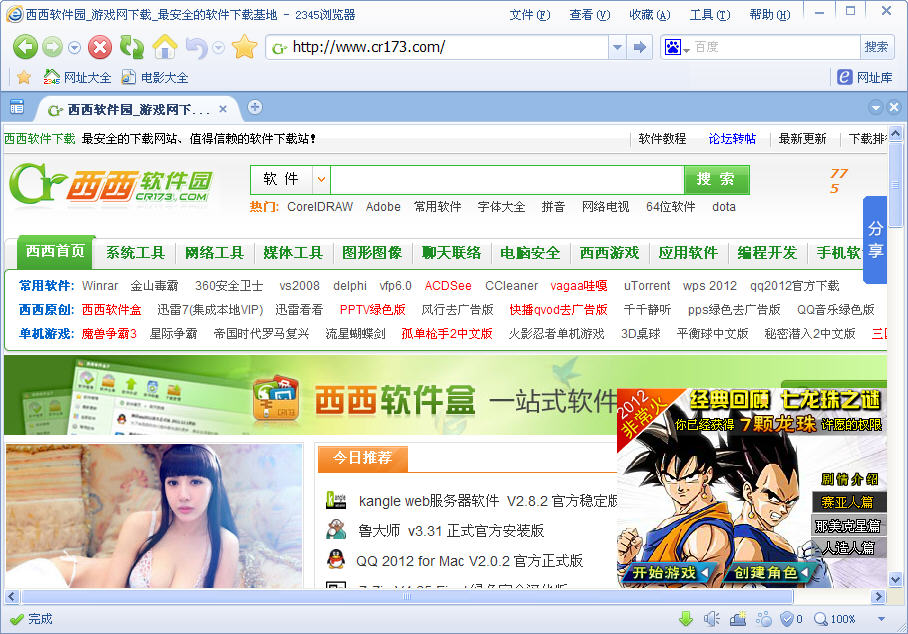The width and height of the screenshot is (908, 634).
Task: Open the home page house icon
Action: coord(165,47)
